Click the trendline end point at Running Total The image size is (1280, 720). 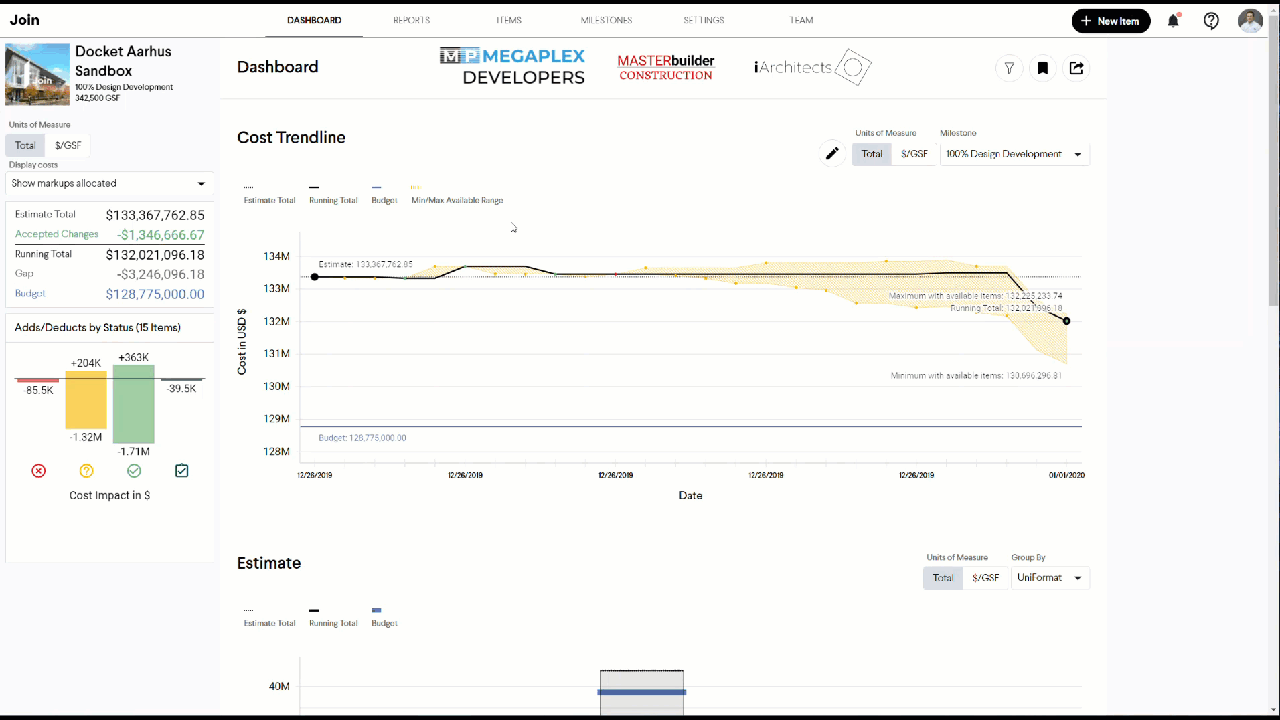pos(1067,321)
